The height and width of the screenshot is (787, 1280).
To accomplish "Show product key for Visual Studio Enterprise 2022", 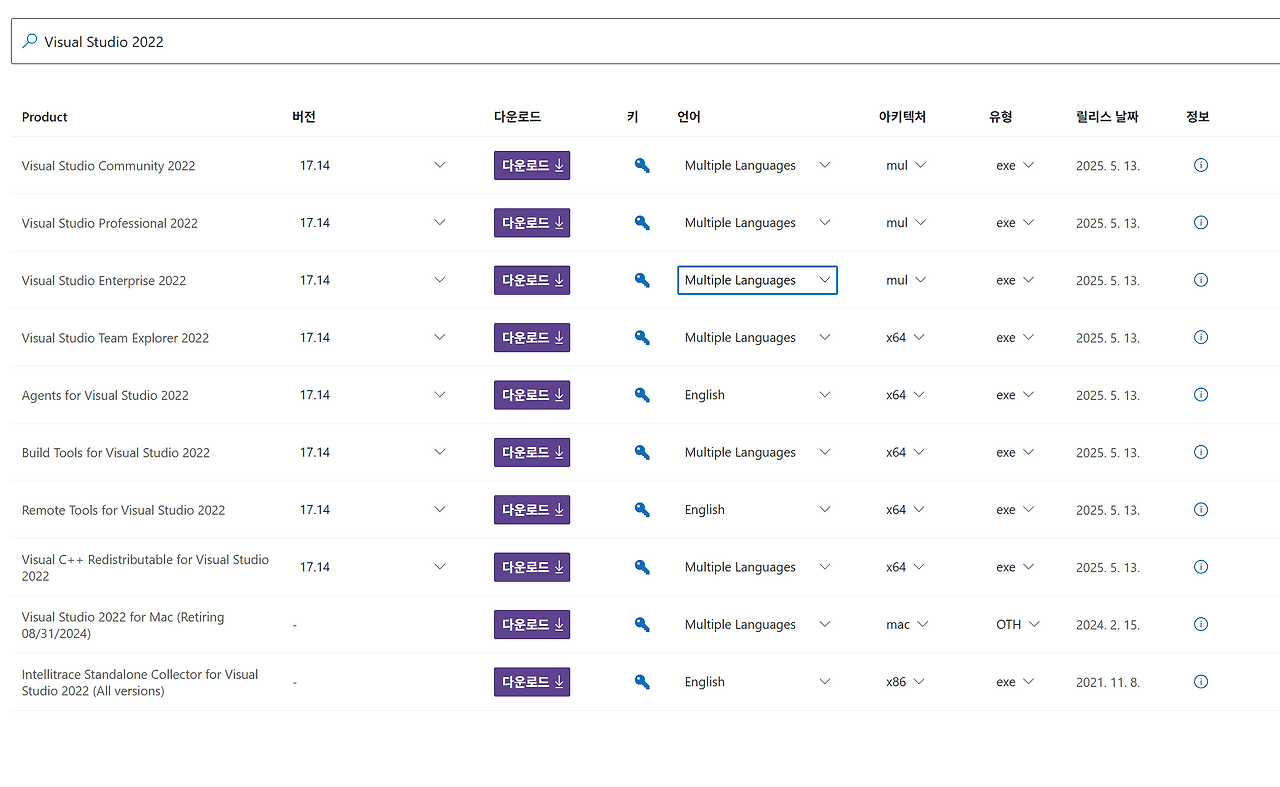I will pyautogui.click(x=642, y=280).
